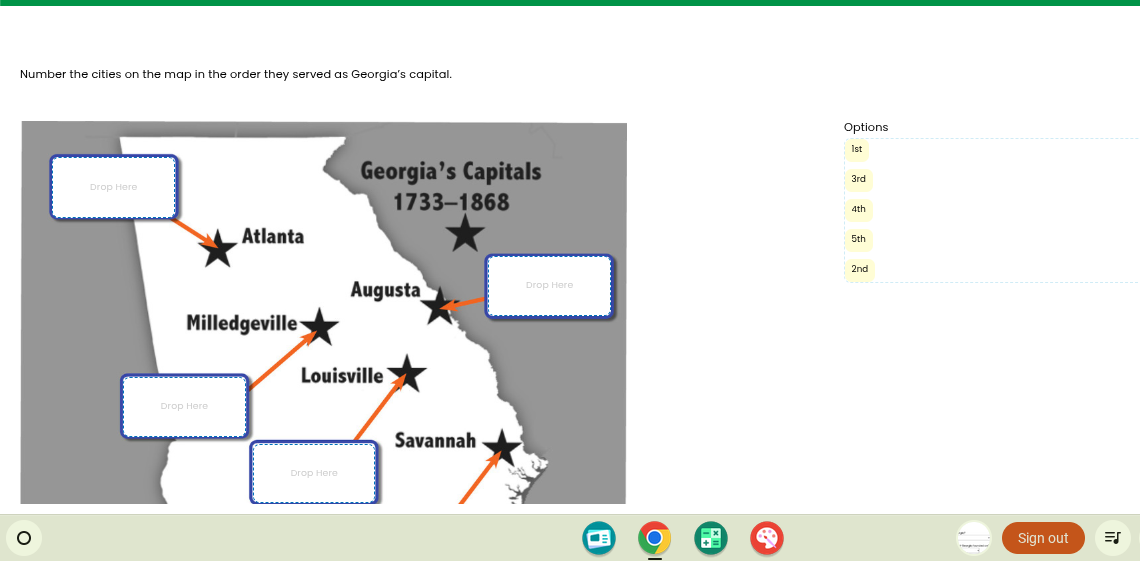1140x561 pixels.
Task: Click the drop box pointing to Atlanta
Action: tap(113, 187)
